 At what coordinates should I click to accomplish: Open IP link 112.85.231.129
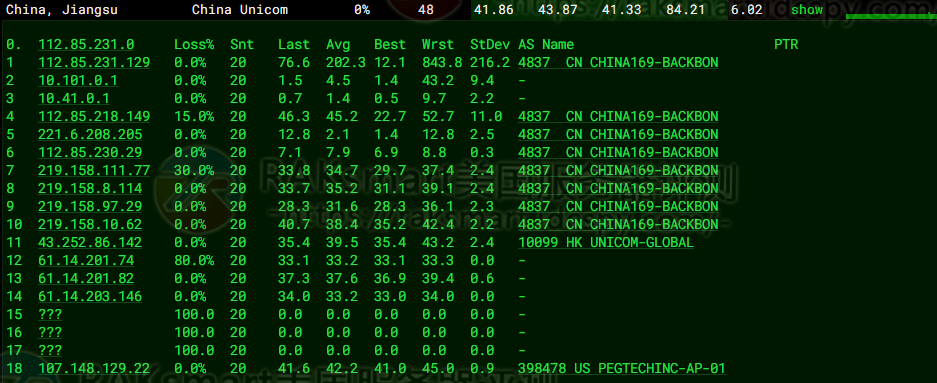94,63
